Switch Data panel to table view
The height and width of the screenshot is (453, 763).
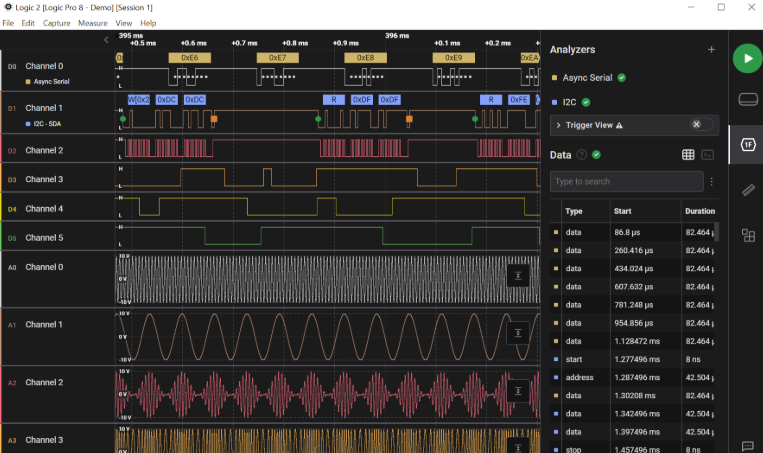pyautogui.click(x=688, y=155)
